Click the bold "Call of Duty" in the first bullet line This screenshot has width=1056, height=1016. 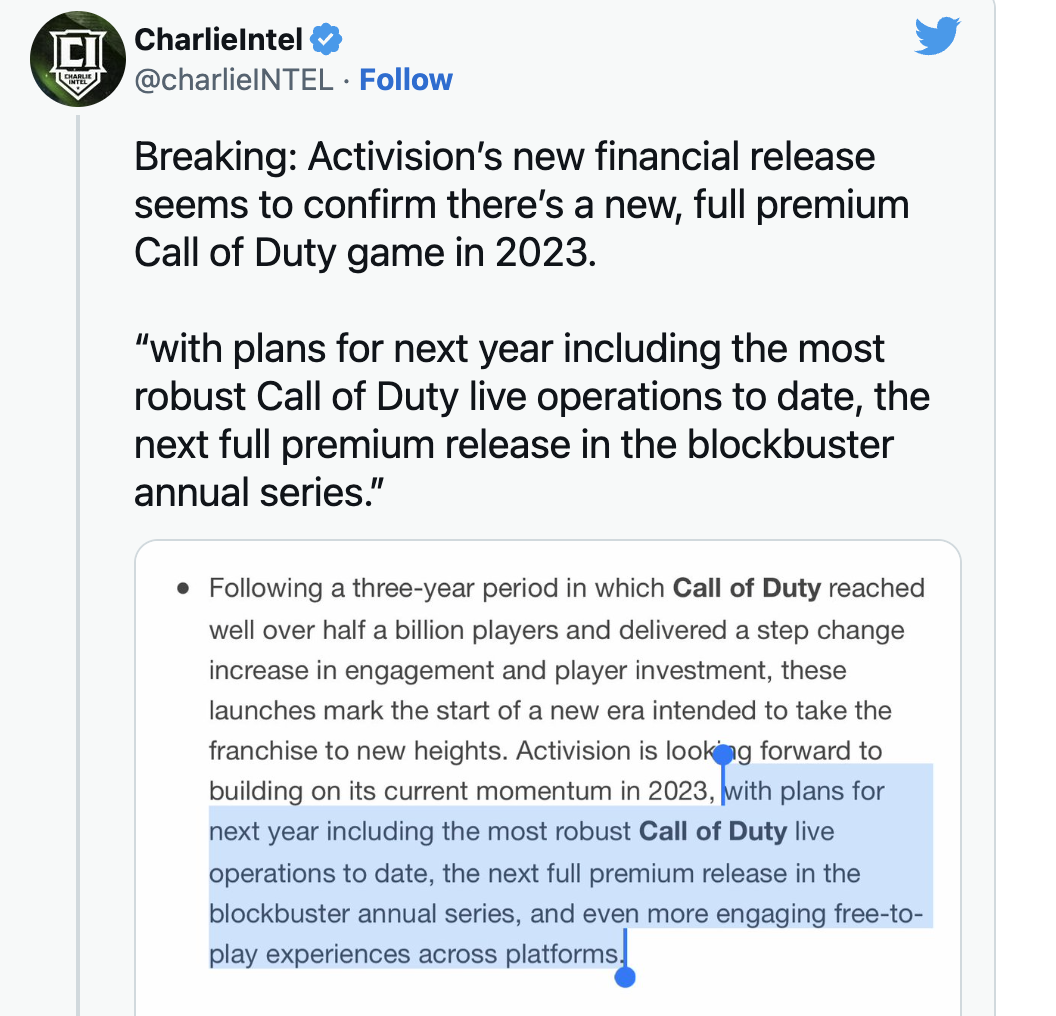[746, 588]
